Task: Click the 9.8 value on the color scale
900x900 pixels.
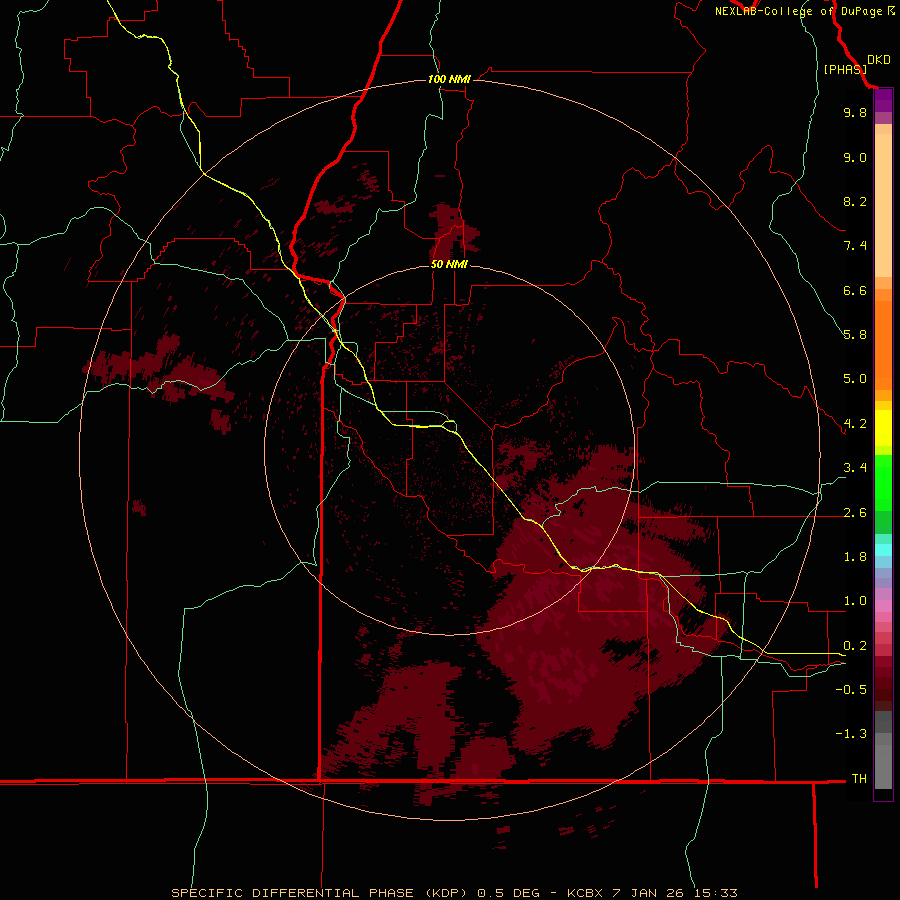Action: point(855,112)
